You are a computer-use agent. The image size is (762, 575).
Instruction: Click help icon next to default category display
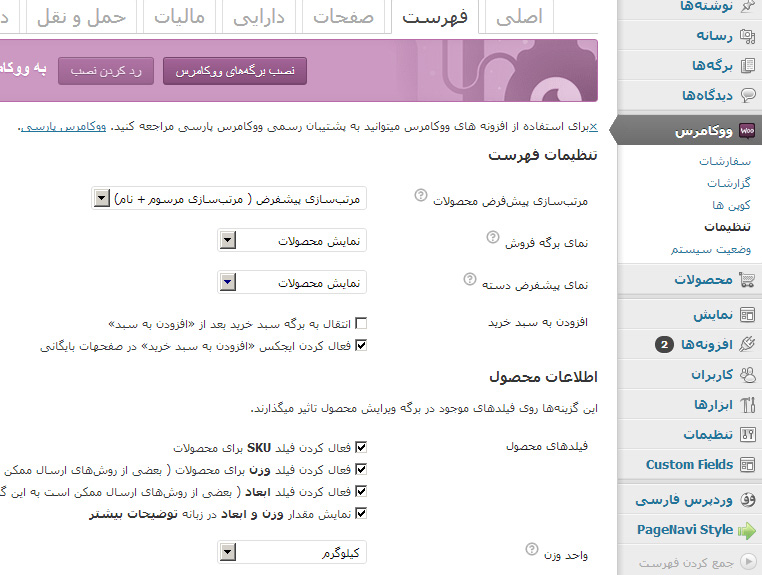tap(469, 279)
